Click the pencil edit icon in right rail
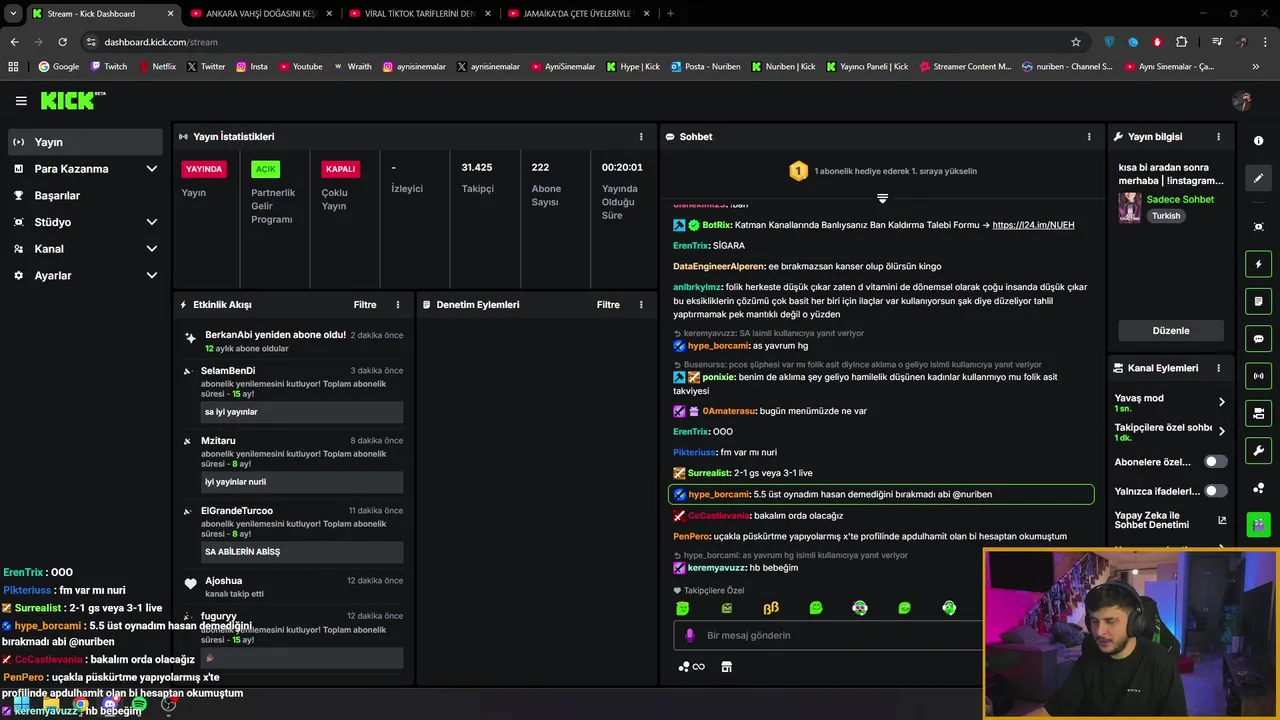The height and width of the screenshot is (720, 1280). pos(1258,178)
